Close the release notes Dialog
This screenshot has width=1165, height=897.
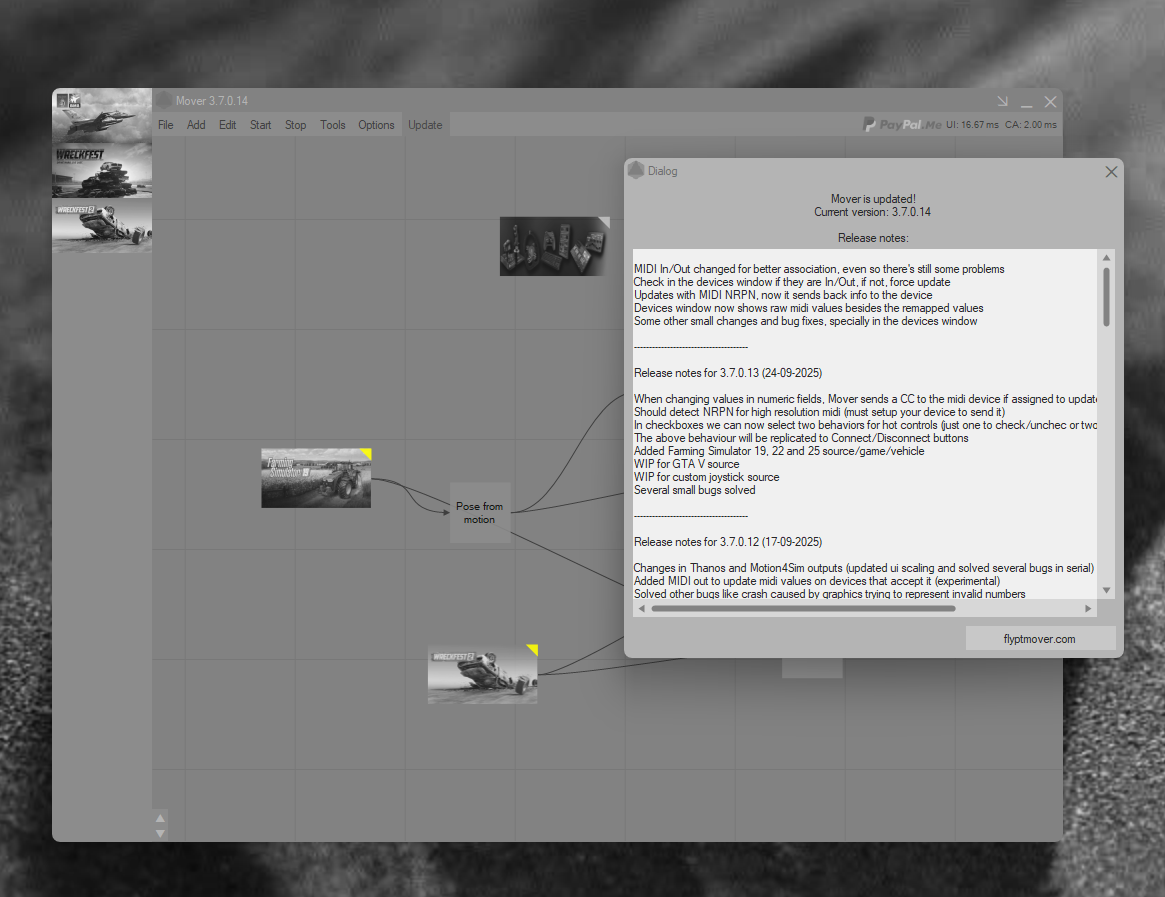coord(1111,172)
